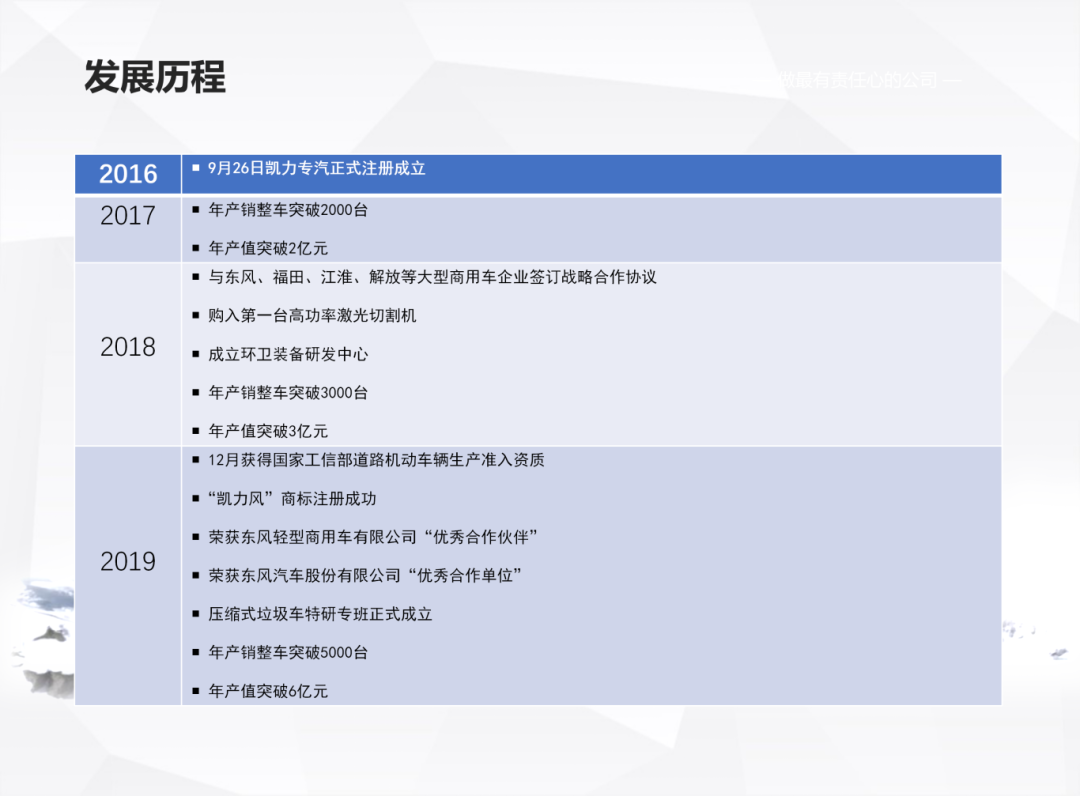1080x796 pixels.
Task: Click the 签订战略合作协议 bullet about 东风、福田
Action: click(x=432, y=277)
